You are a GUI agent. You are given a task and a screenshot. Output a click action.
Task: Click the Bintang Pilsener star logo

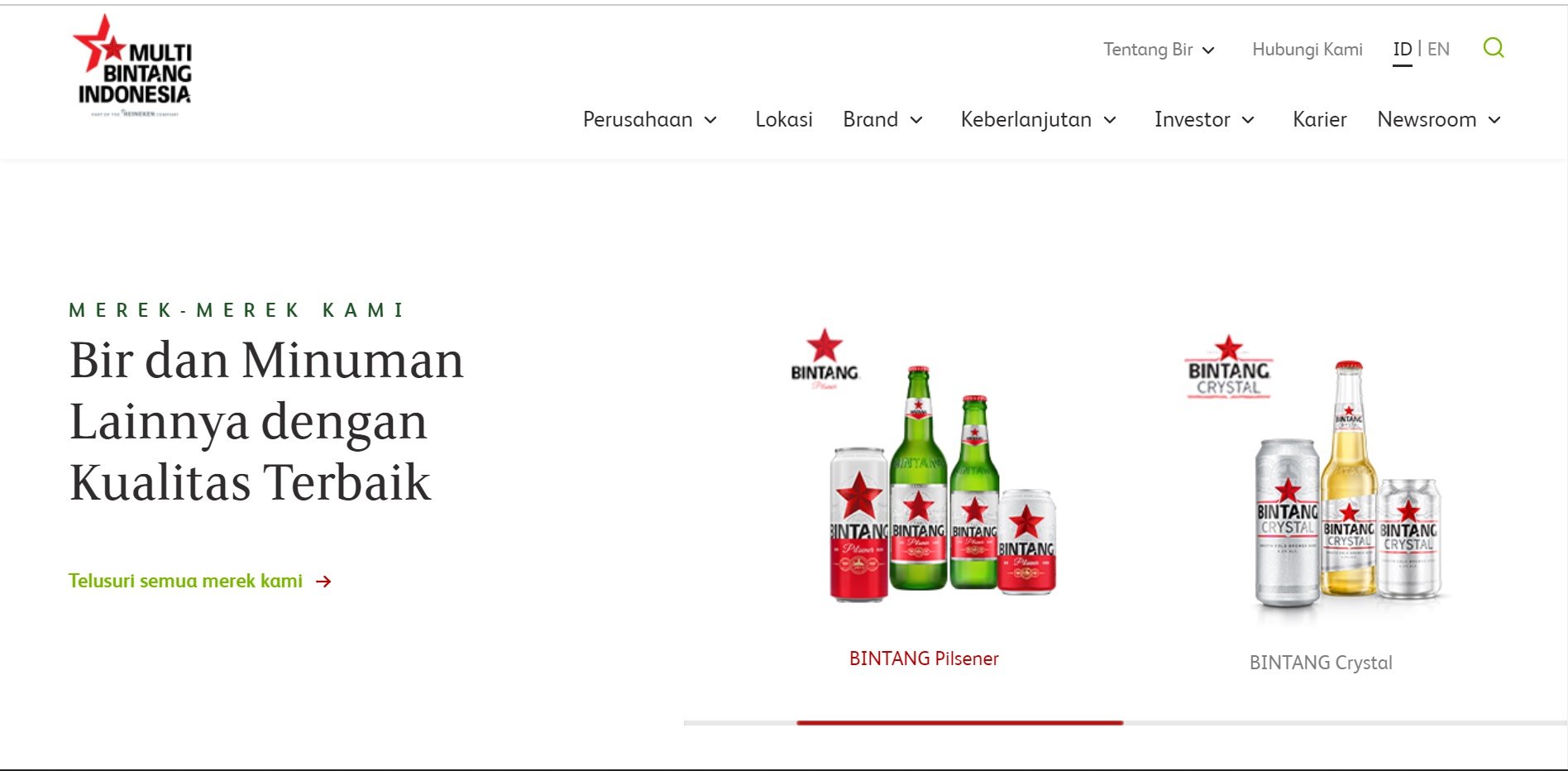click(x=825, y=358)
